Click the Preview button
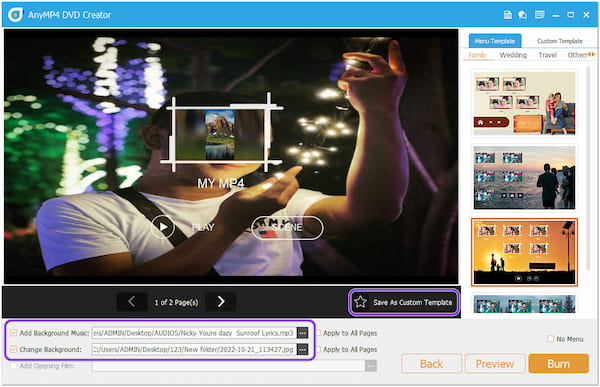600x387 pixels. pyautogui.click(x=495, y=363)
